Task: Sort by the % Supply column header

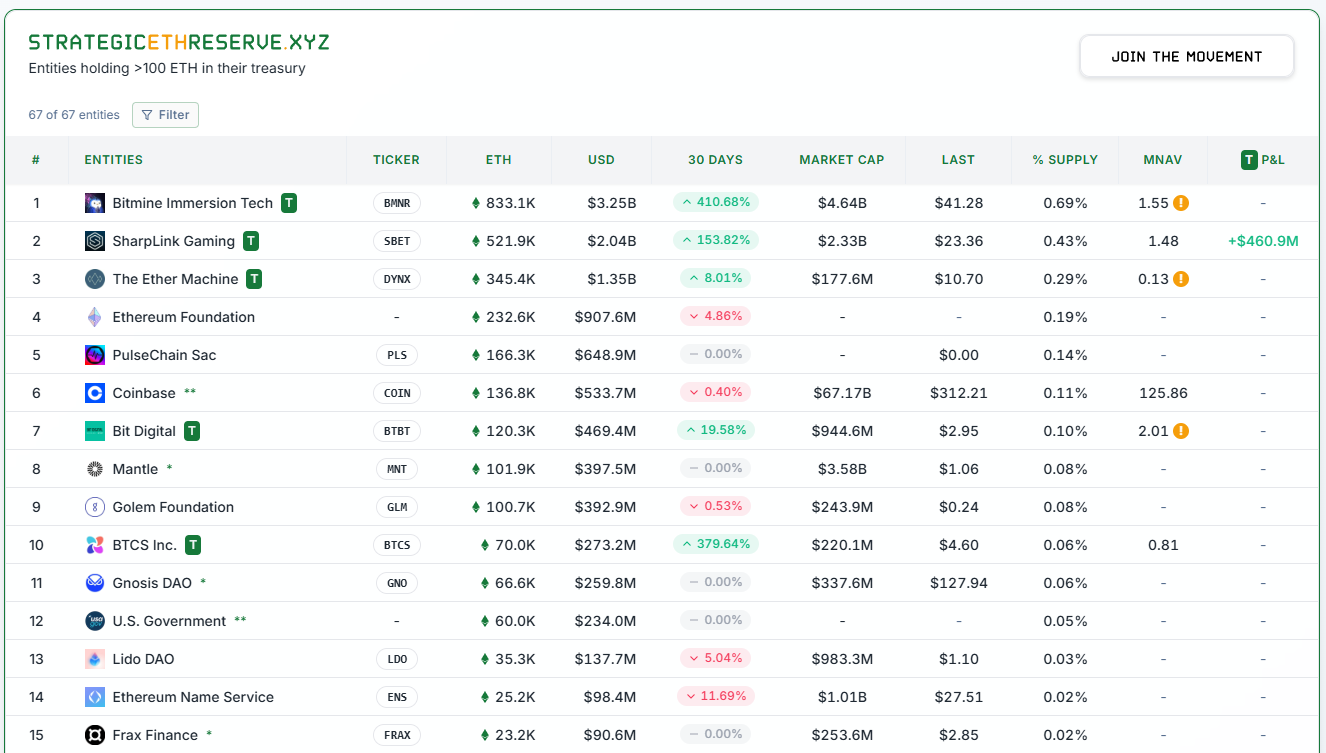Action: click(1065, 160)
